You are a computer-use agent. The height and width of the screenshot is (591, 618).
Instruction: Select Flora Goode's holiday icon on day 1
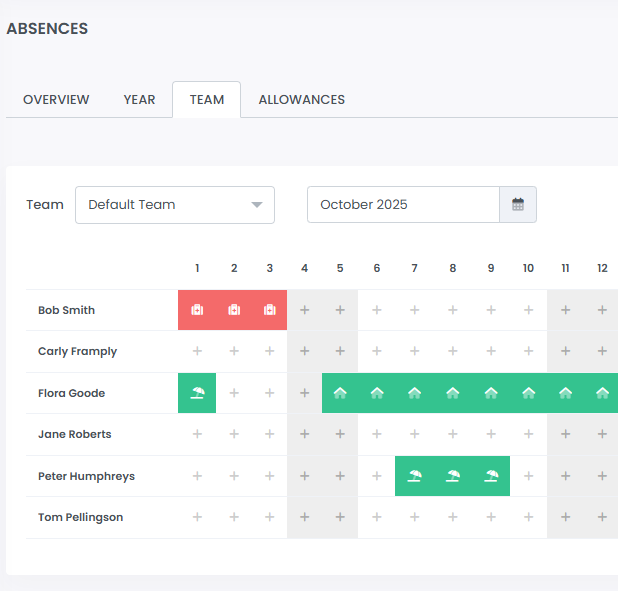(x=197, y=393)
